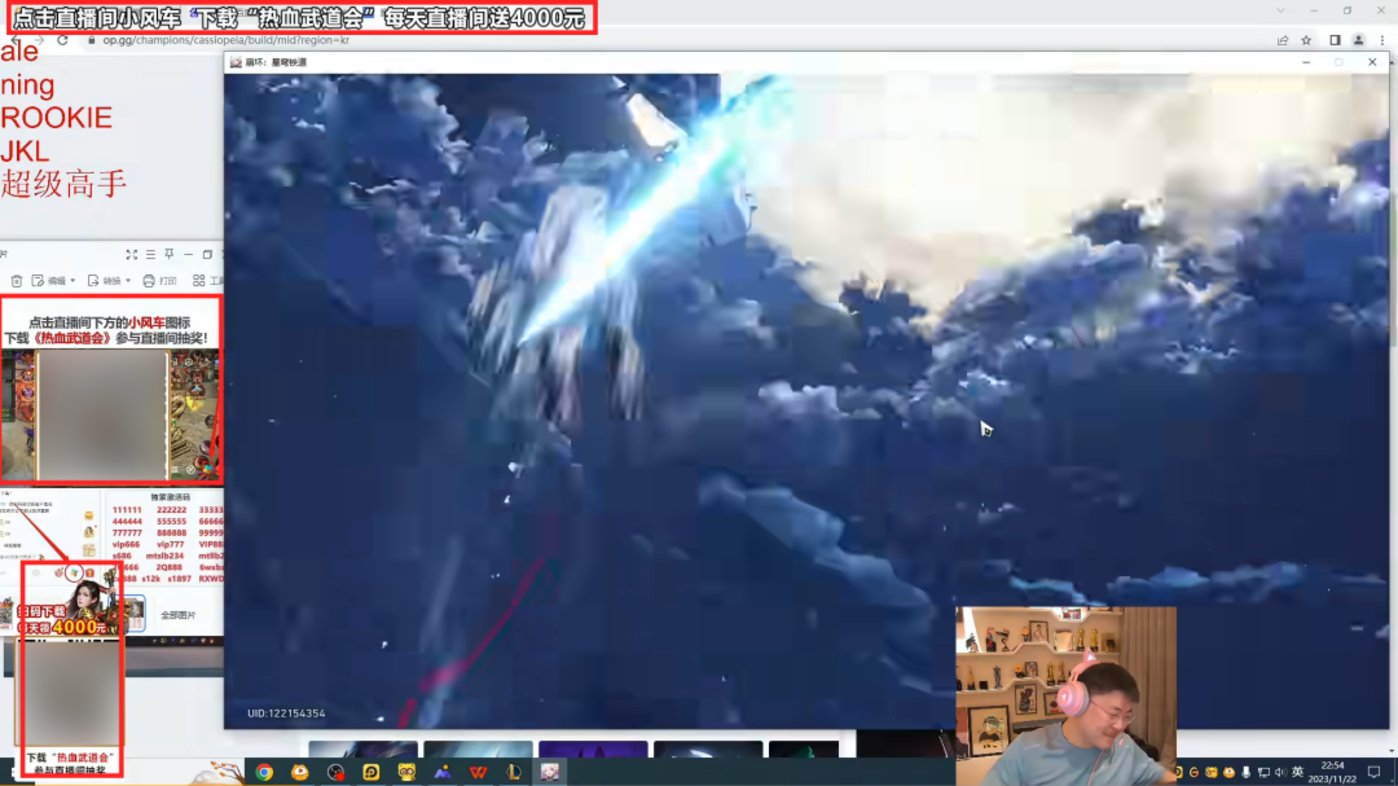
Task: Launch League of Legends from the taskbar
Action: pyautogui.click(x=515, y=772)
